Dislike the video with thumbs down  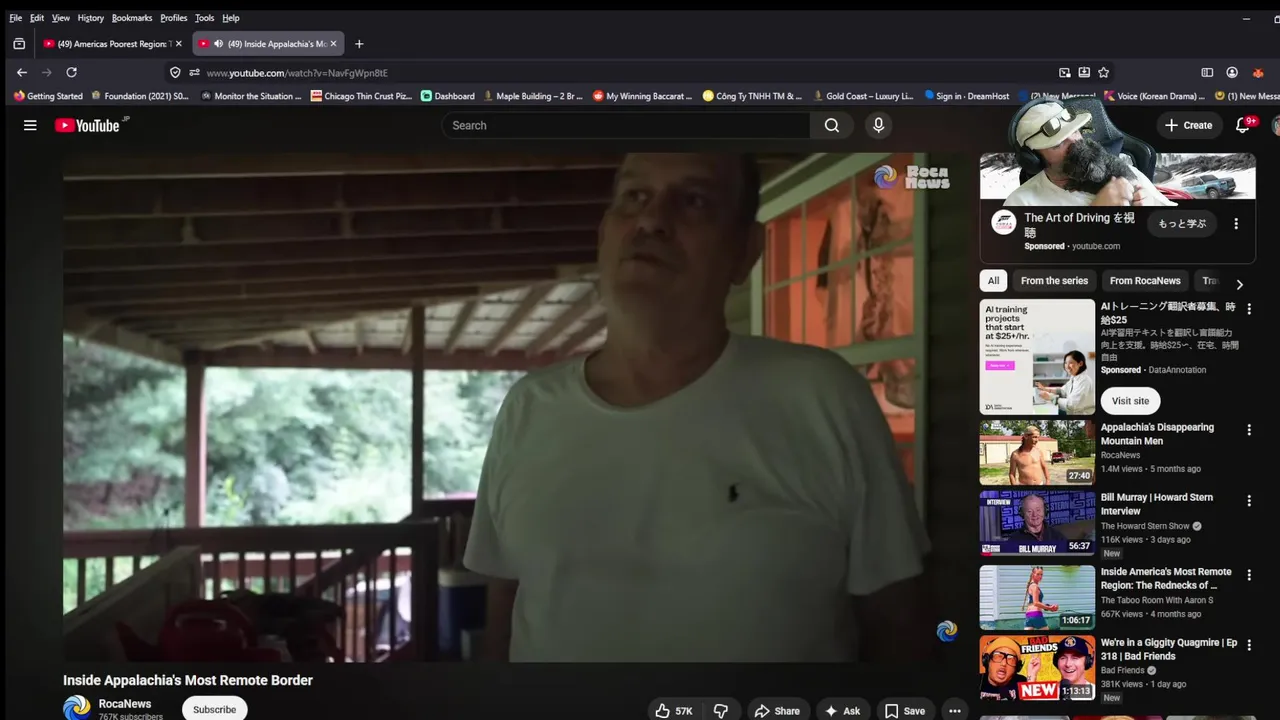pyautogui.click(x=721, y=711)
